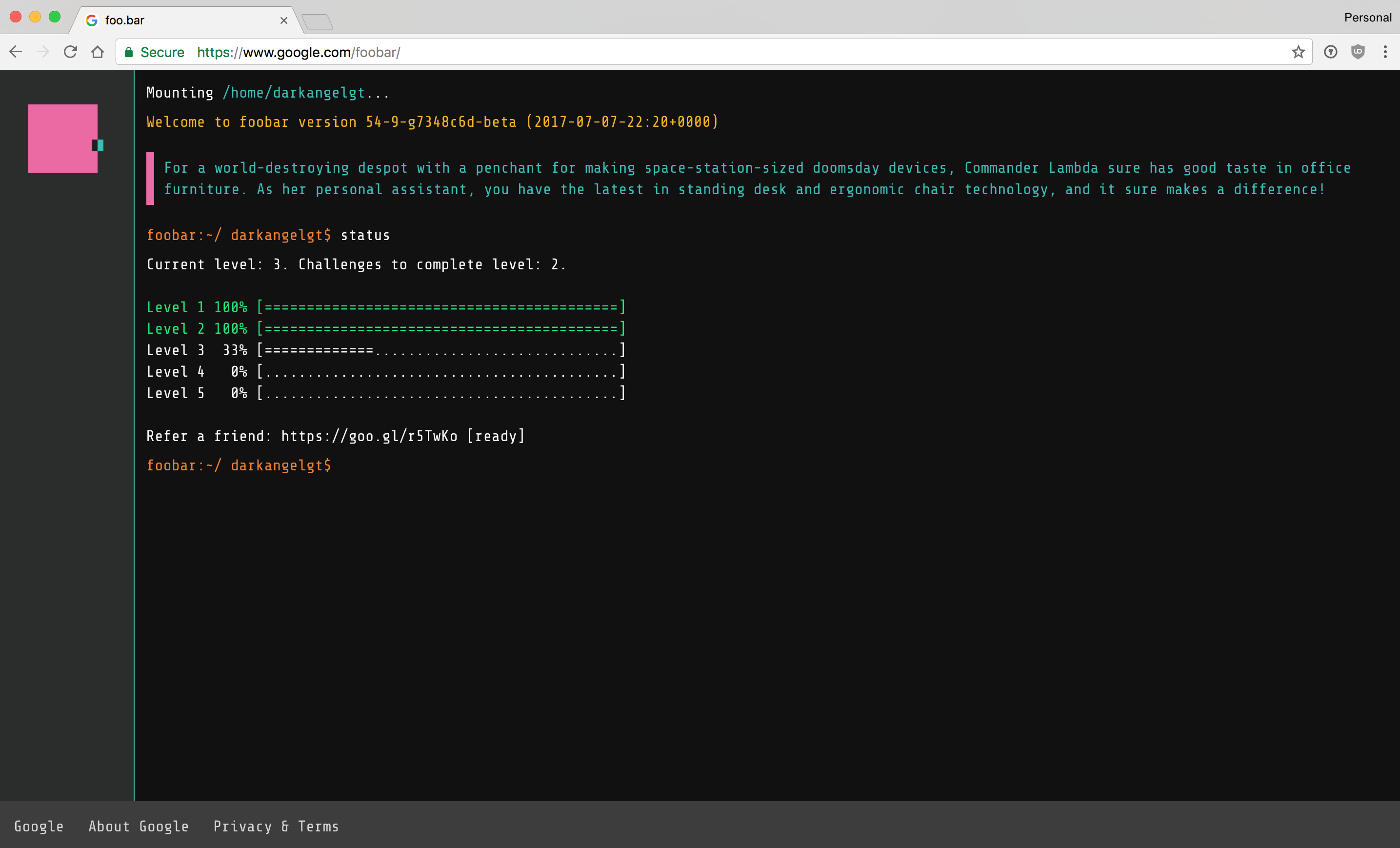Viewport: 1400px width, 848px height.
Task: Open Chrome three-dot menu
Action: tap(1385, 52)
